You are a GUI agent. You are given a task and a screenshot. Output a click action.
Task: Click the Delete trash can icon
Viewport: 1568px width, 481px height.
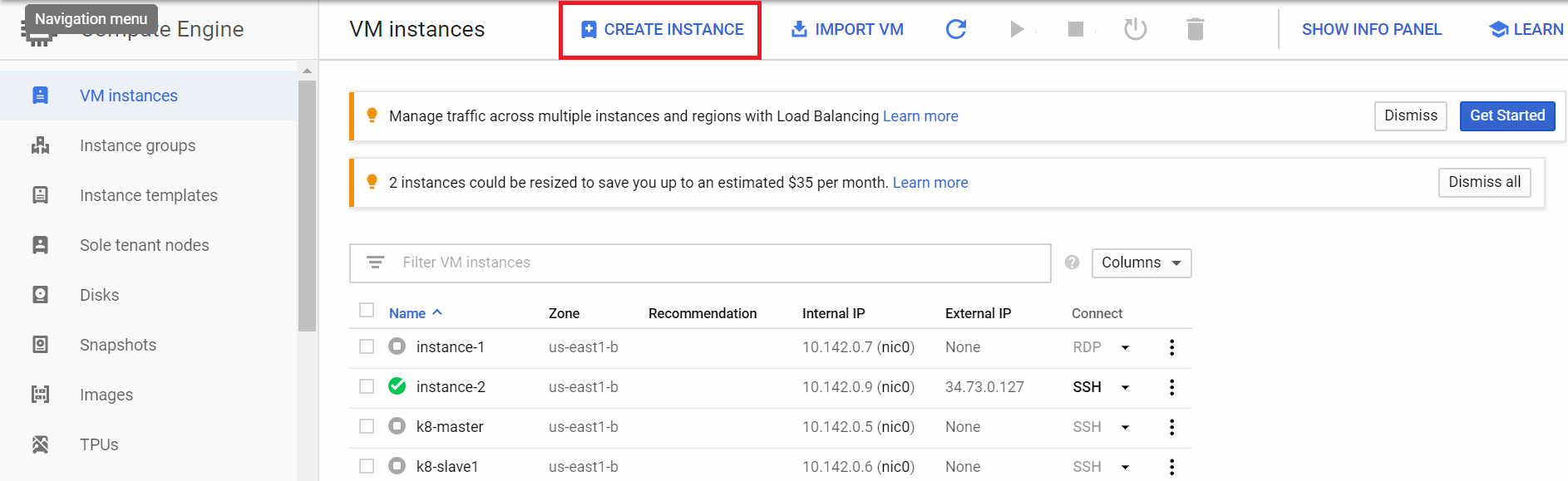pos(1195,29)
